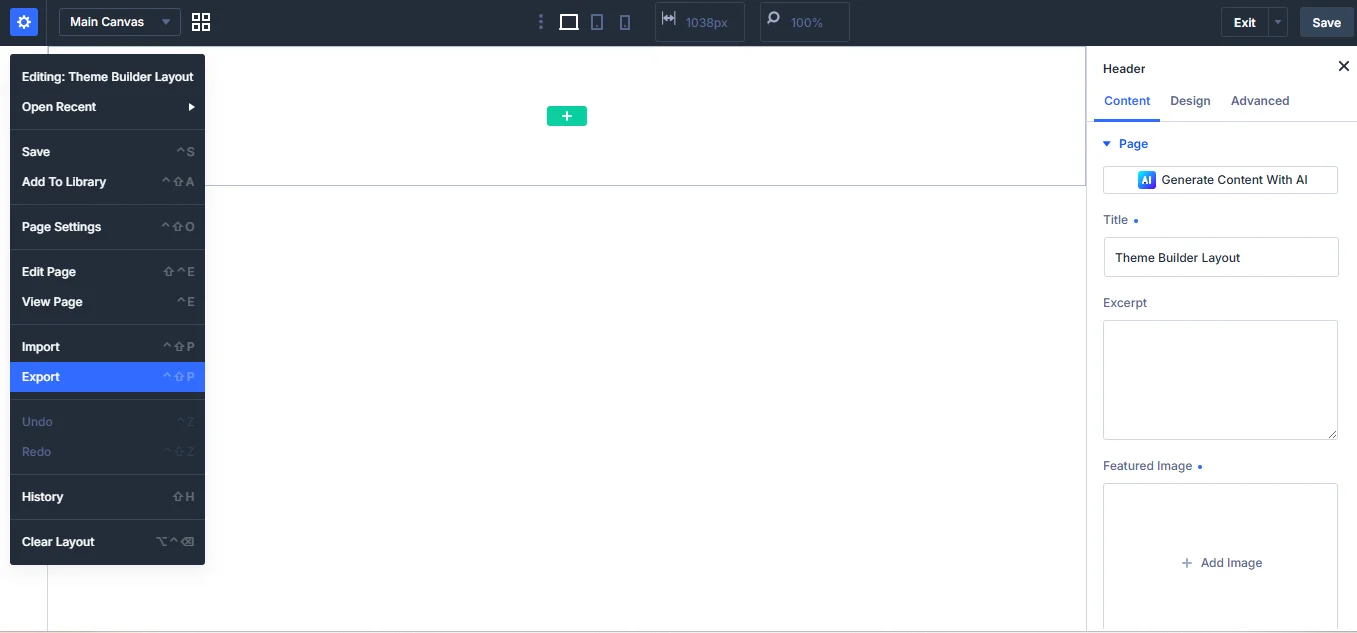
Task: Open the three-dot options icon in top bar
Action: tap(541, 22)
